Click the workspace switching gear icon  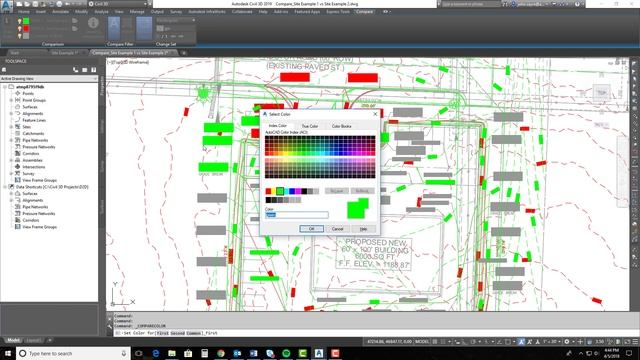[x=567, y=341]
